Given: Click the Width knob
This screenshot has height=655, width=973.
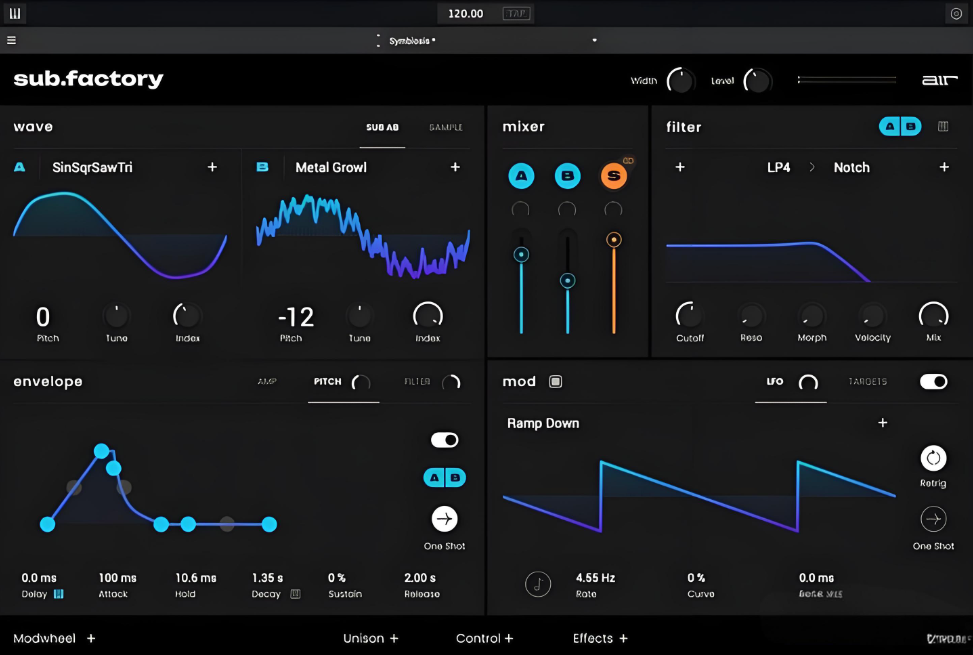Looking at the screenshot, I should (x=681, y=81).
